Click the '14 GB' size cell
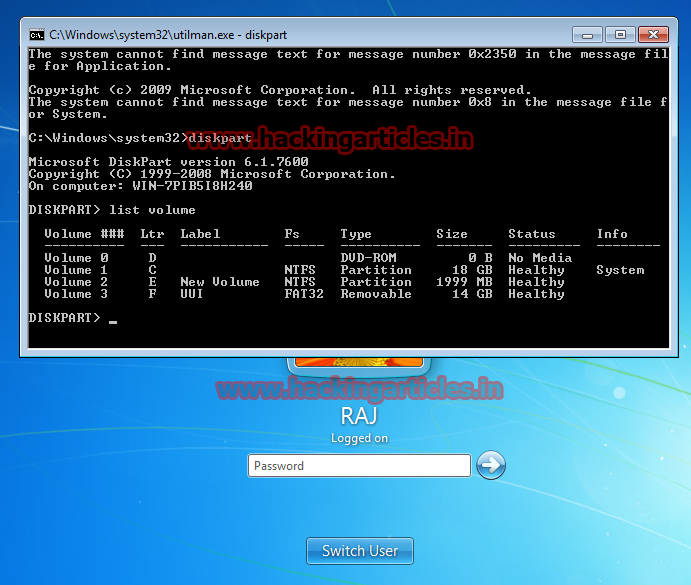This screenshot has height=585, width=691. pos(472,294)
